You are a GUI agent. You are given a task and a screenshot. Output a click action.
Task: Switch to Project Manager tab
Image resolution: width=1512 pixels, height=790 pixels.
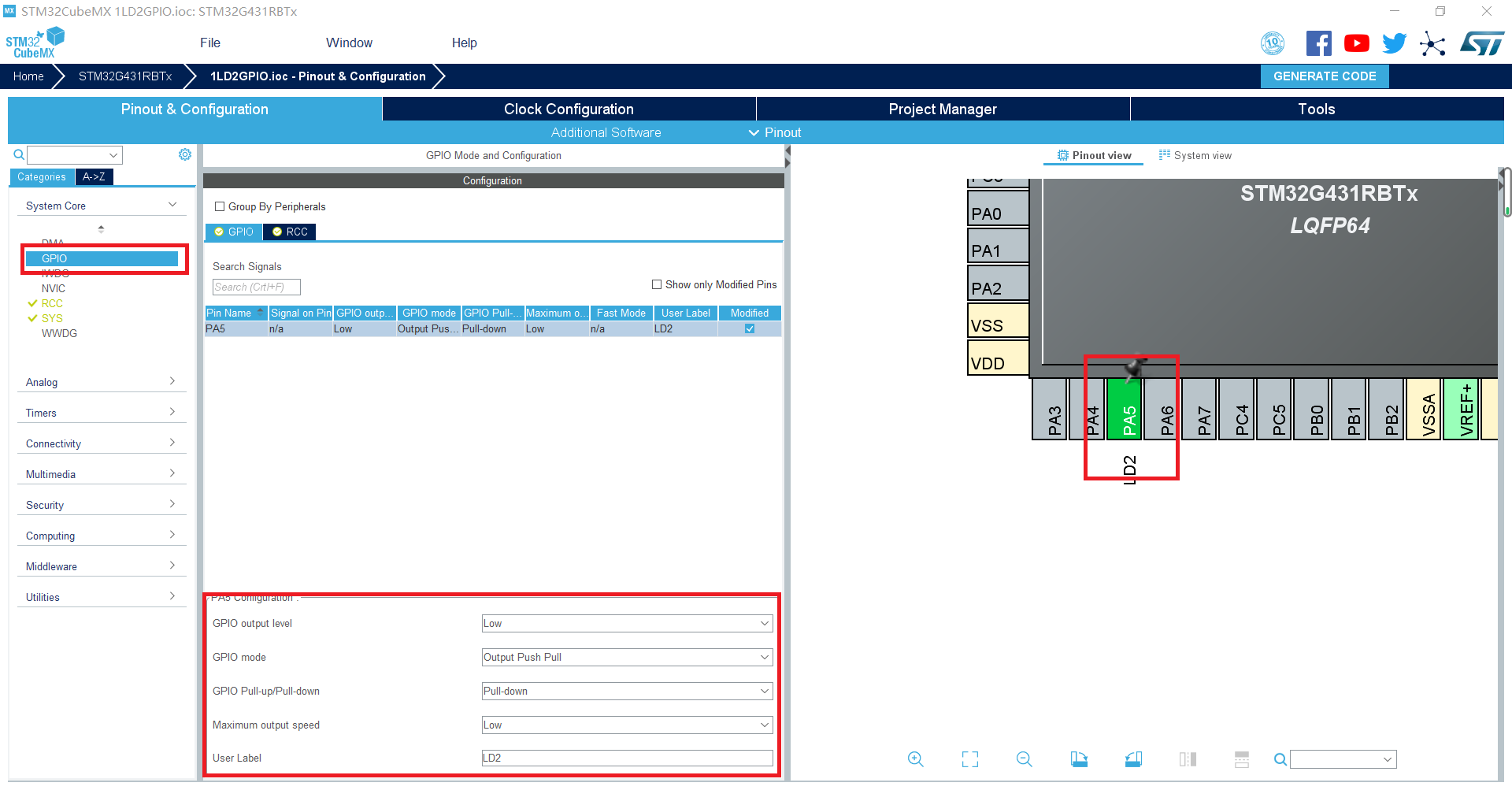pyautogui.click(x=943, y=109)
